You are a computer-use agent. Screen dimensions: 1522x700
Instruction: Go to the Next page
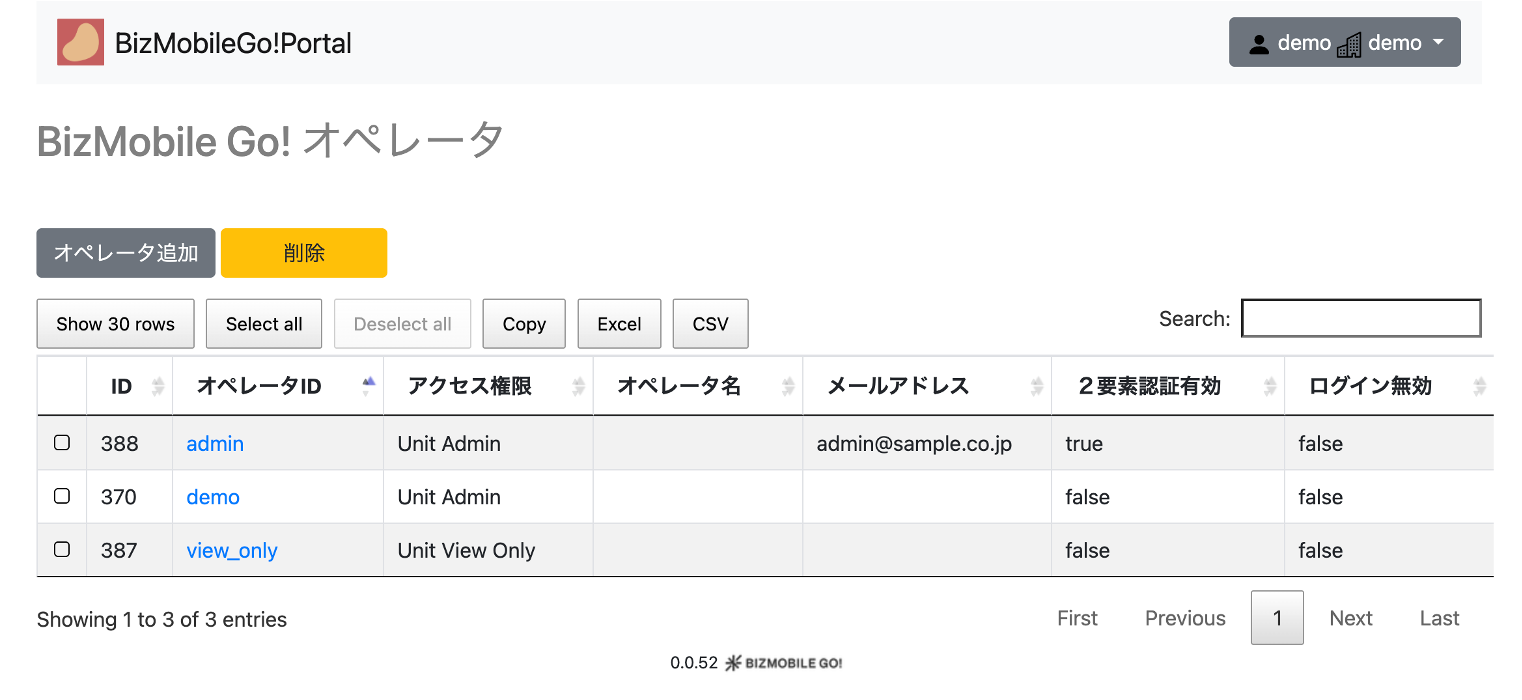tap(1350, 618)
